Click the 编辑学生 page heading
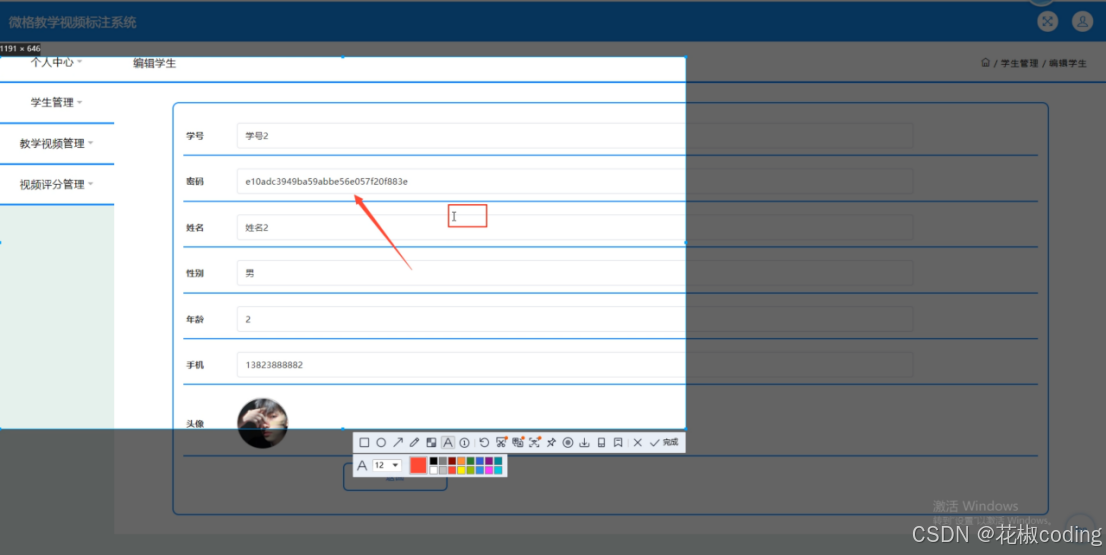Screen dimensions: 1106x555 [154, 63]
